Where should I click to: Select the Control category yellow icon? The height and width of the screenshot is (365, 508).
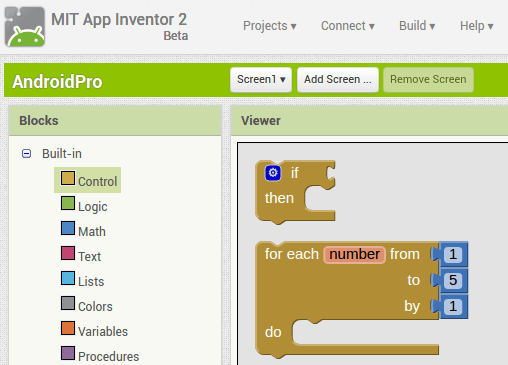coord(68,178)
